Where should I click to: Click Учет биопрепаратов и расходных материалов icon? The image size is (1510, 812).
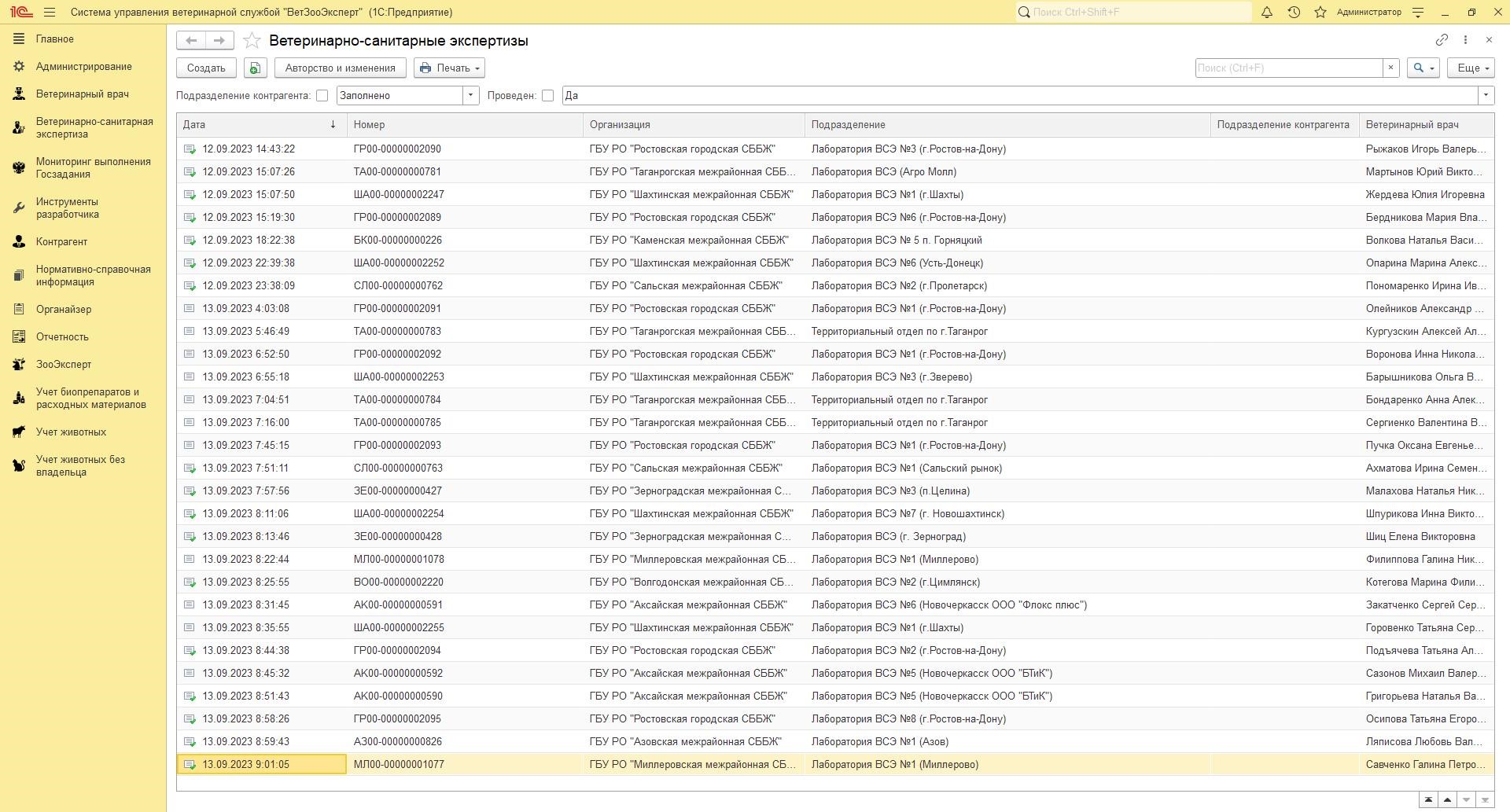[19, 398]
